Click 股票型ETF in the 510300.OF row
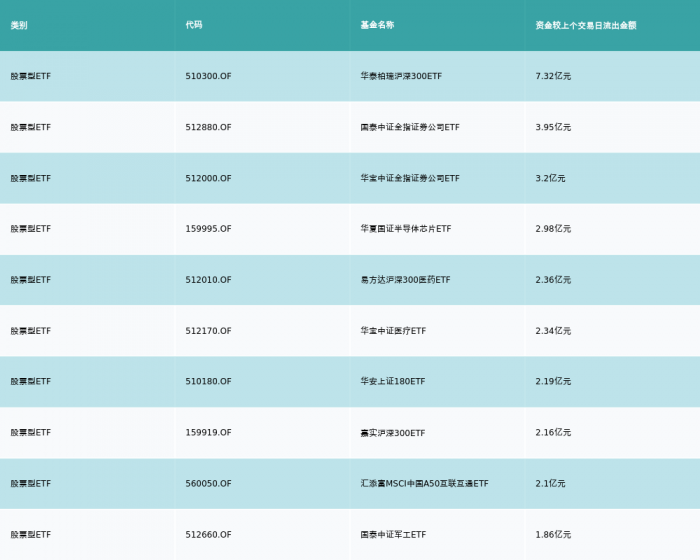700x560 pixels. pyautogui.click(x=31, y=76)
